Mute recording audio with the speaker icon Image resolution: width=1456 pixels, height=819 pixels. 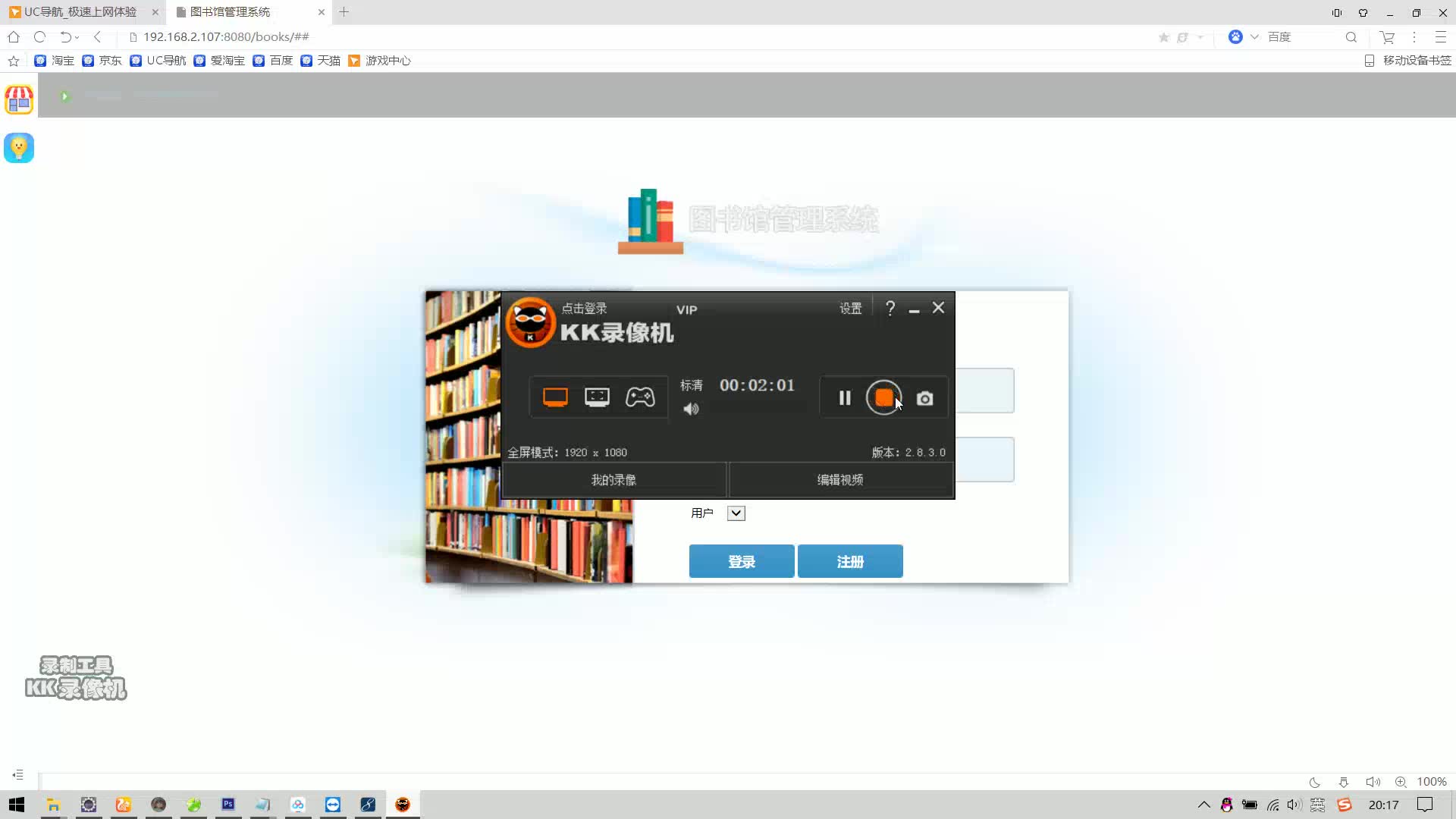point(691,409)
